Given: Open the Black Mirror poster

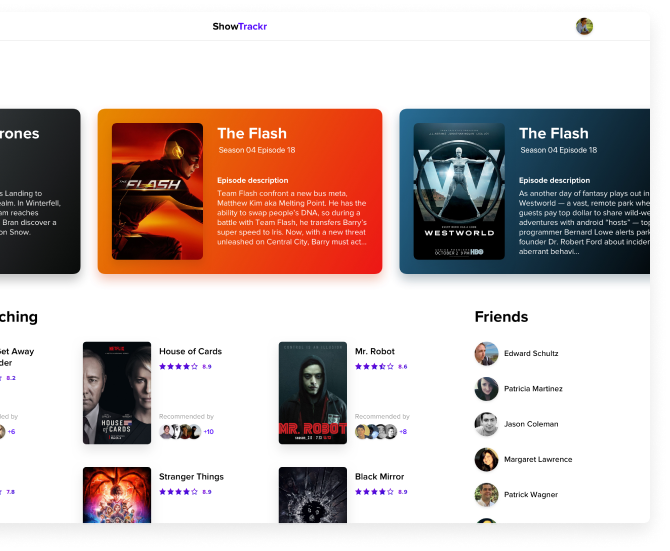Looking at the screenshot, I should click(x=313, y=495).
